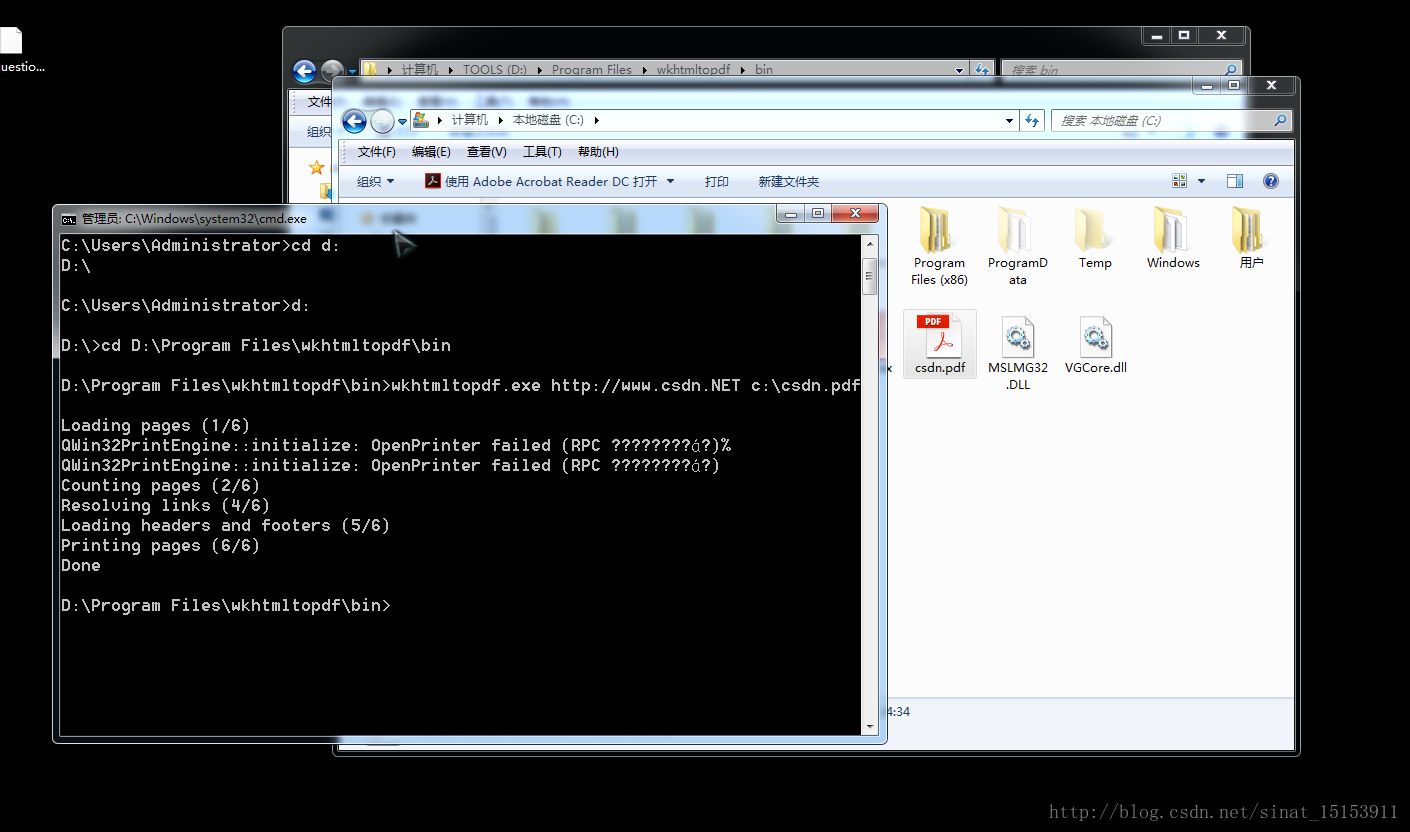The width and height of the screenshot is (1410, 832).
Task: Click 'Loading pages (1/6)' line in cmd
Action: click(x=155, y=426)
